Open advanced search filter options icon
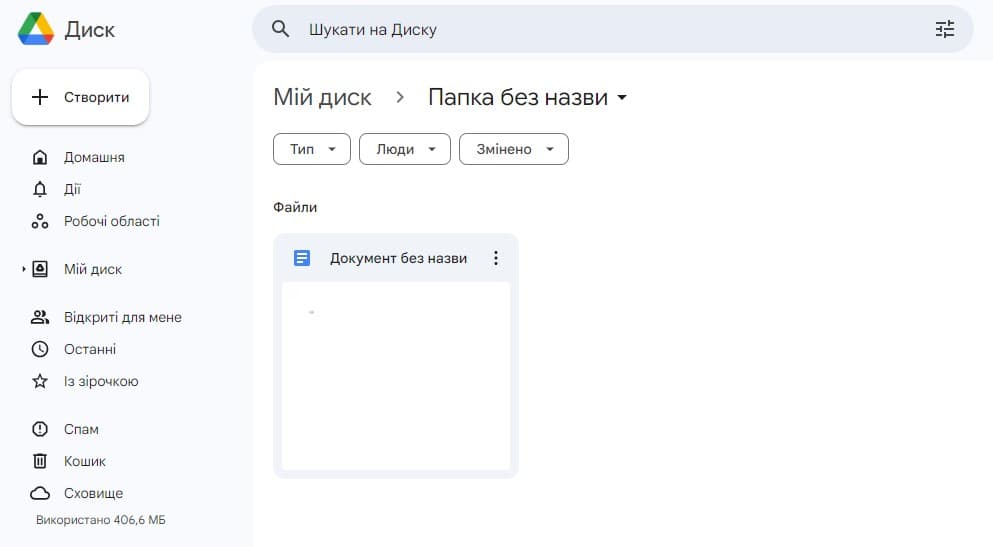Image resolution: width=993 pixels, height=547 pixels. click(x=944, y=29)
